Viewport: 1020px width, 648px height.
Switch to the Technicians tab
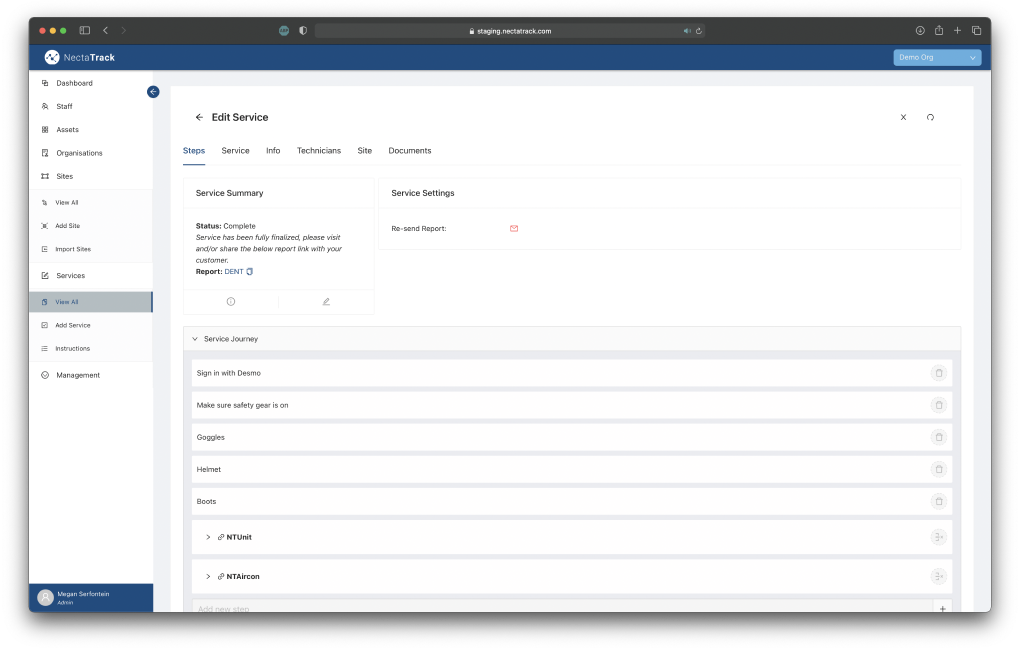coord(318,150)
